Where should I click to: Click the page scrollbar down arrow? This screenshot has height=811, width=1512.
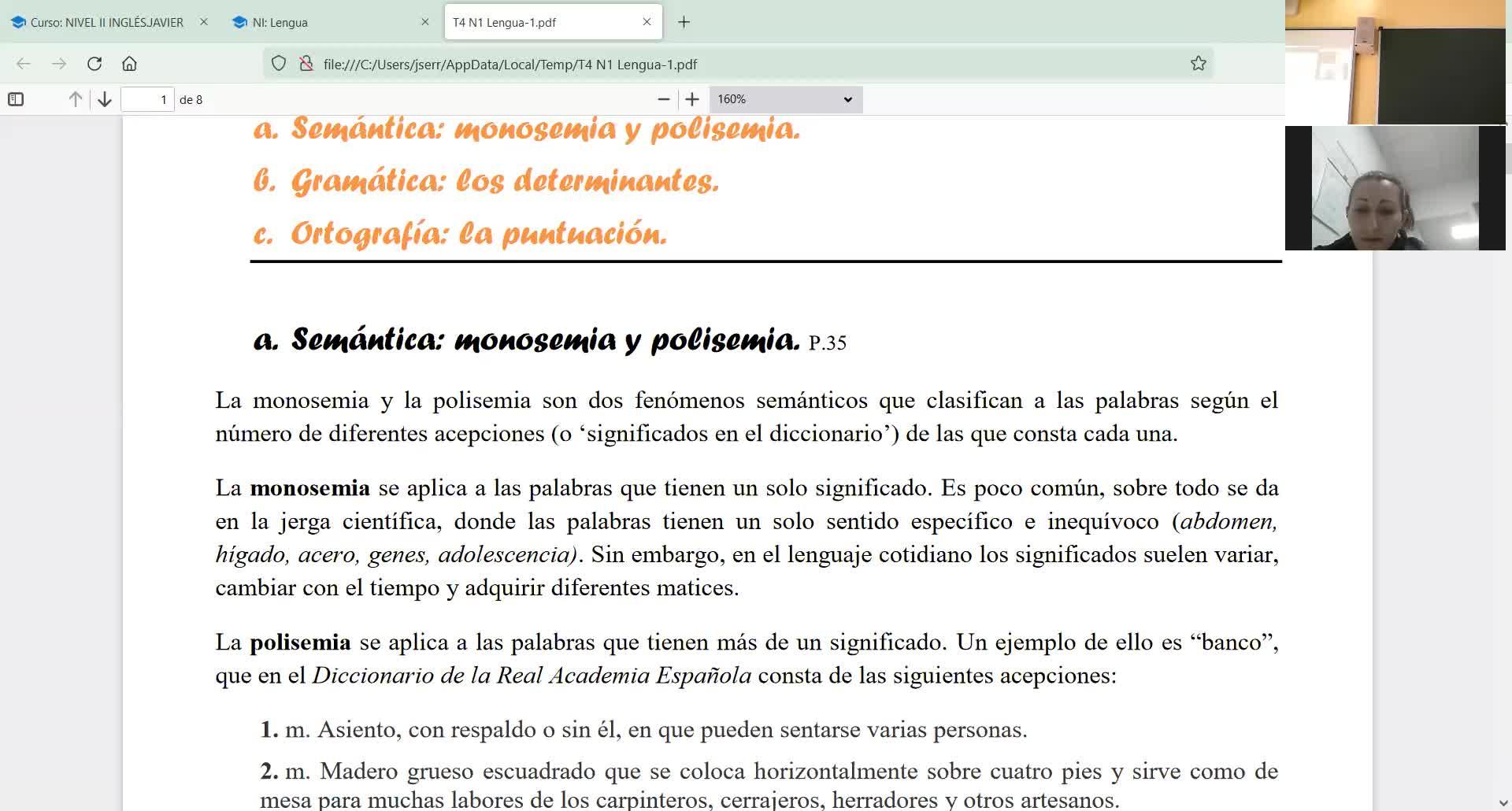(x=1504, y=804)
